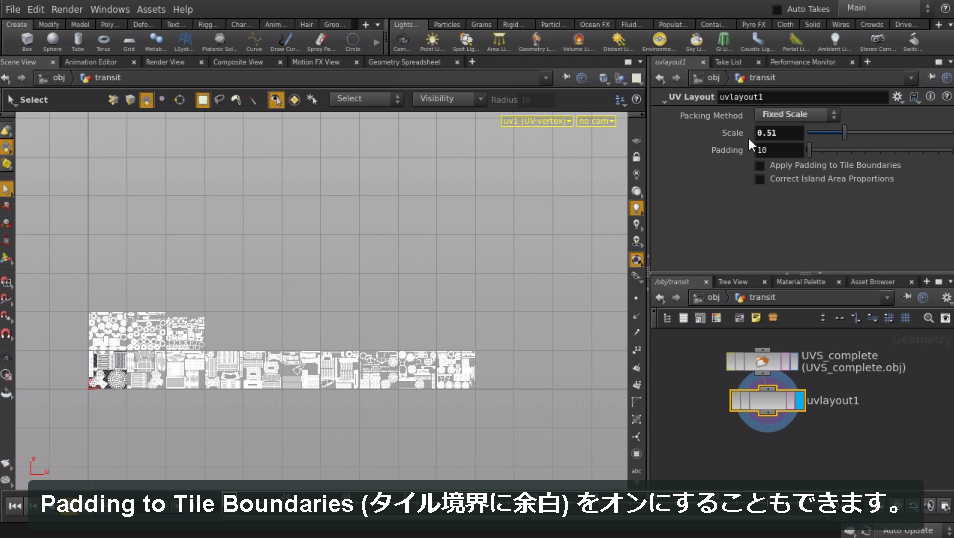Viewport: 954px width, 538px height.
Task: Add a Point Light
Action: [432, 42]
